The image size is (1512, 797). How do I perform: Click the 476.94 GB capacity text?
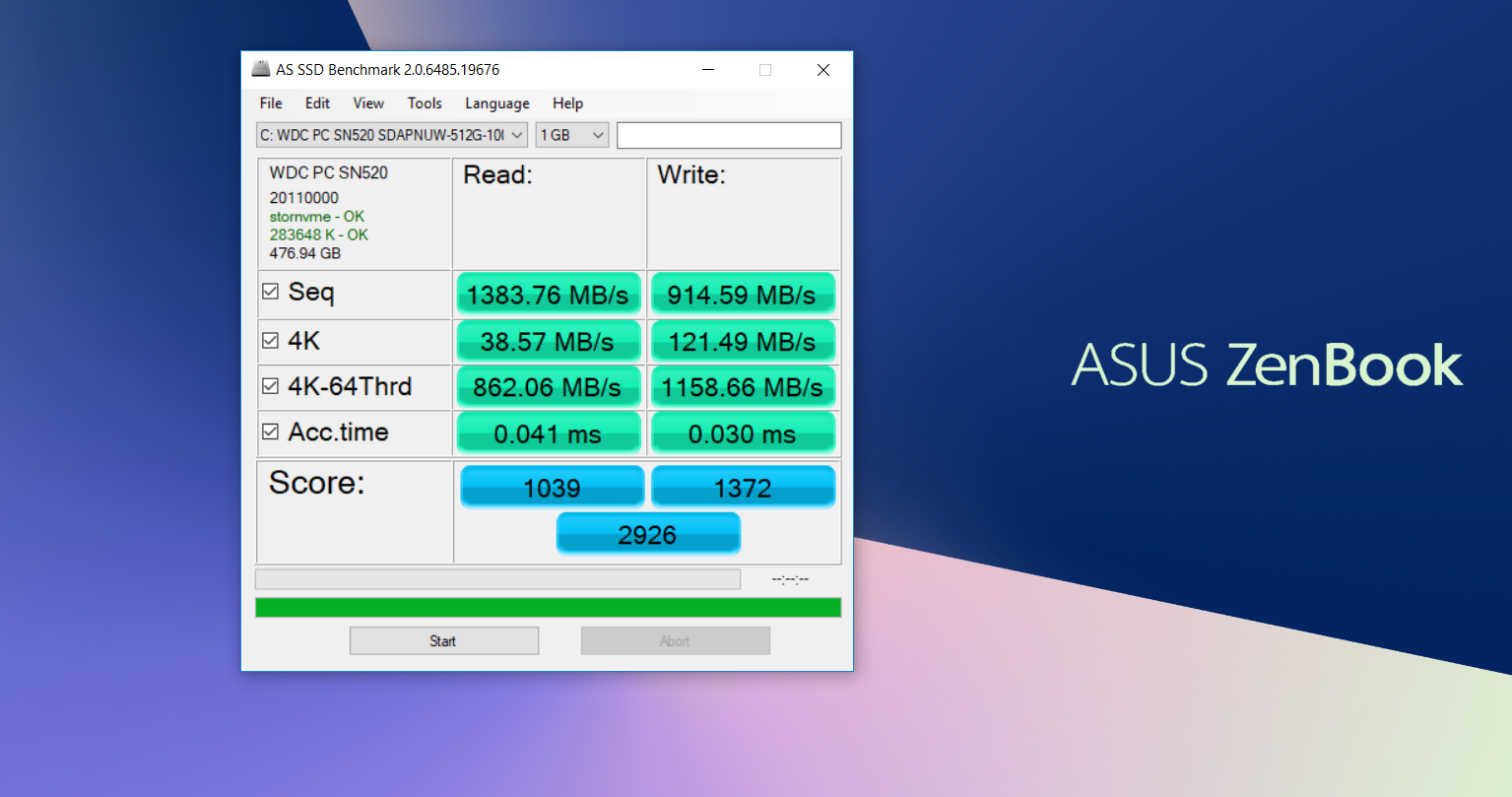[305, 253]
